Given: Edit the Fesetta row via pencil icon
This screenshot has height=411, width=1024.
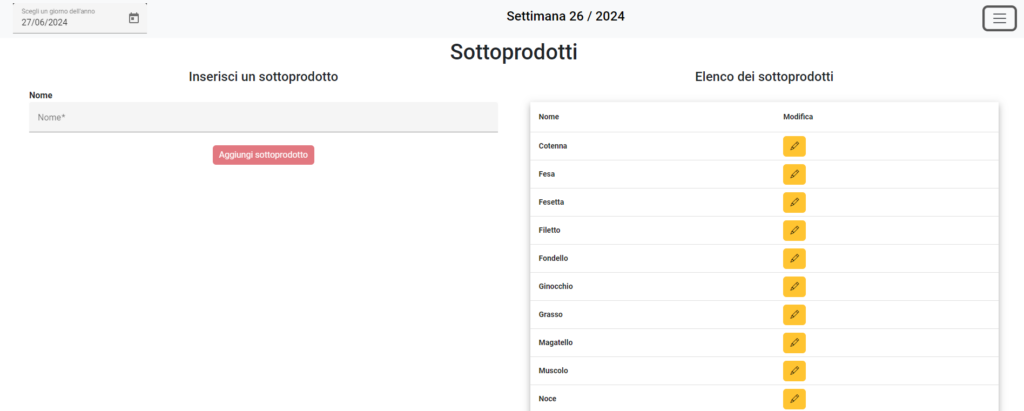Looking at the screenshot, I should click(794, 203).
